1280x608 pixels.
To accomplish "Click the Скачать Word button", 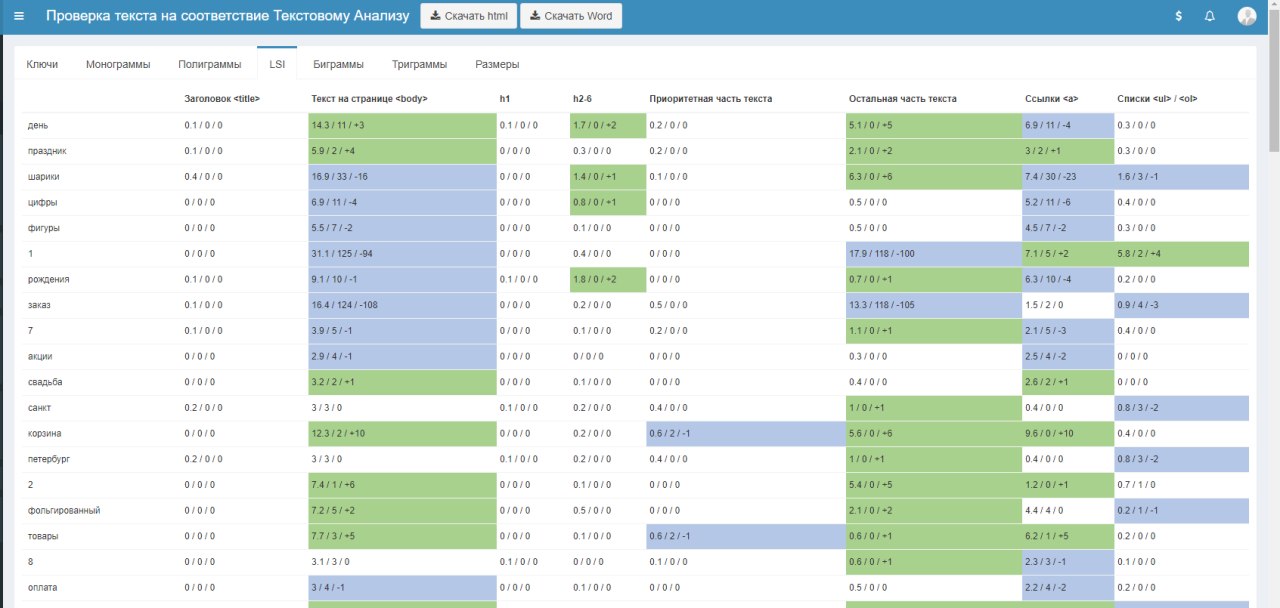I will tap(571, 16).
